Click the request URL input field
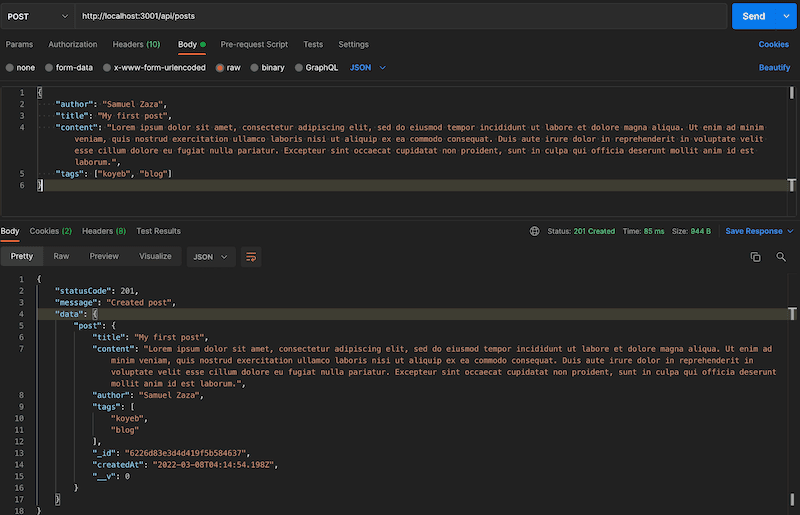 pos(400,17)
